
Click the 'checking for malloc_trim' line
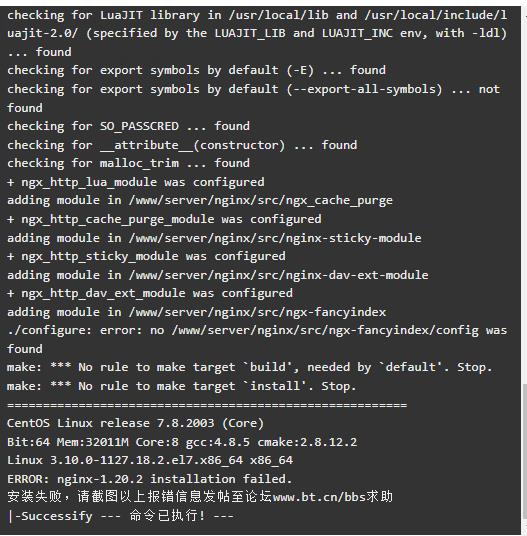coord(129,163)
